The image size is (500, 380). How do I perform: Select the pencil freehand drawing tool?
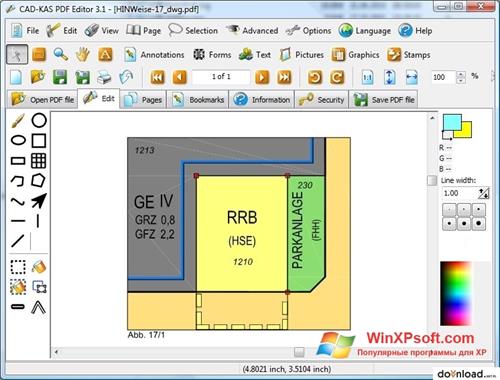[18, 121]
